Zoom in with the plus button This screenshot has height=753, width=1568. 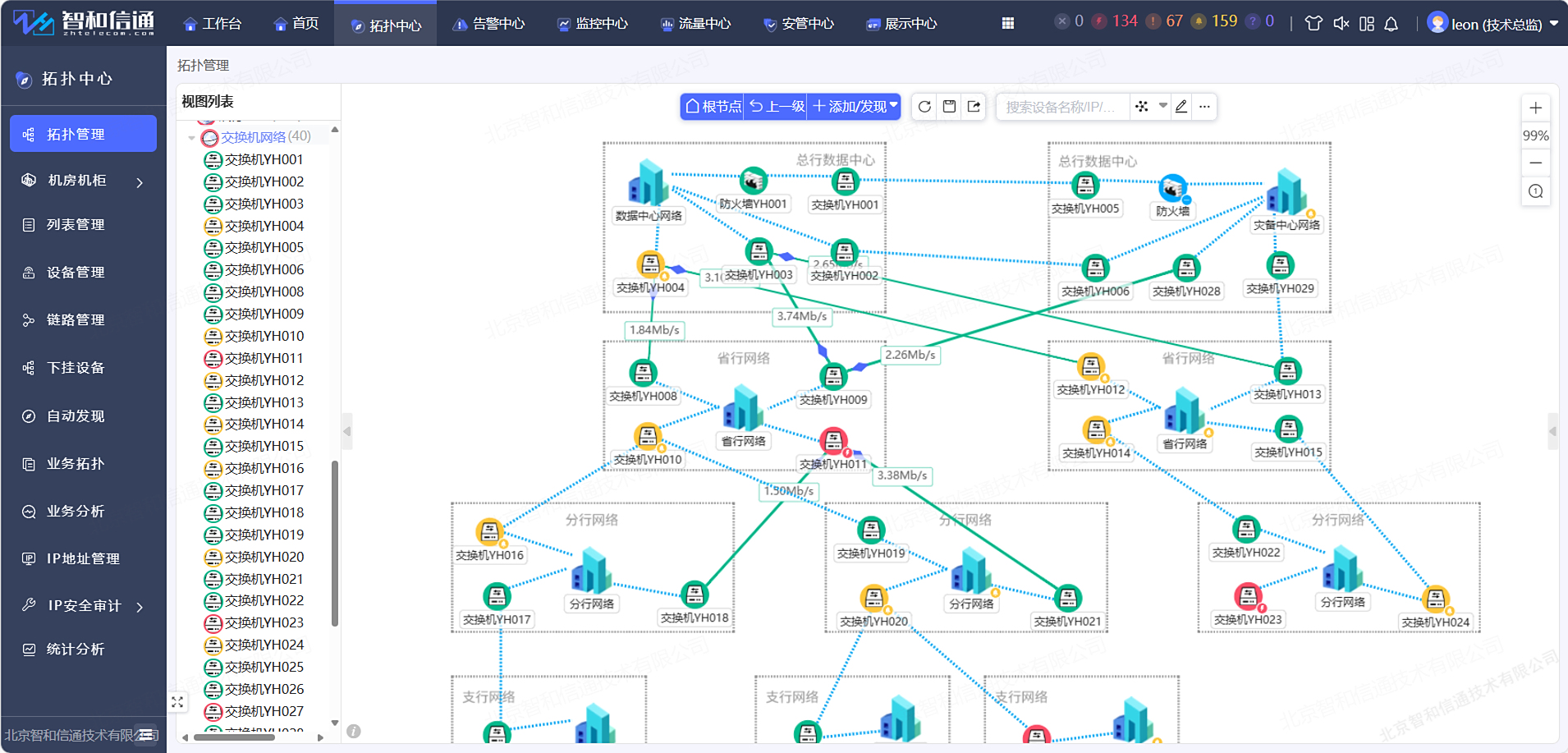[x=1536, y=108]
